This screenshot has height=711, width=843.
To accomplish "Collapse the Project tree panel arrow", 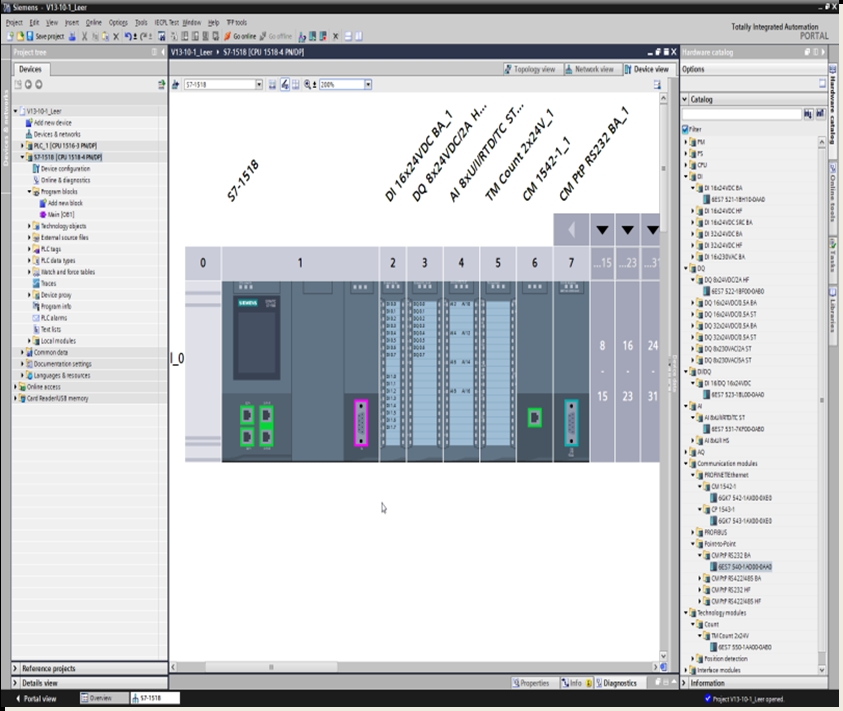I will [x=163, y=52].
